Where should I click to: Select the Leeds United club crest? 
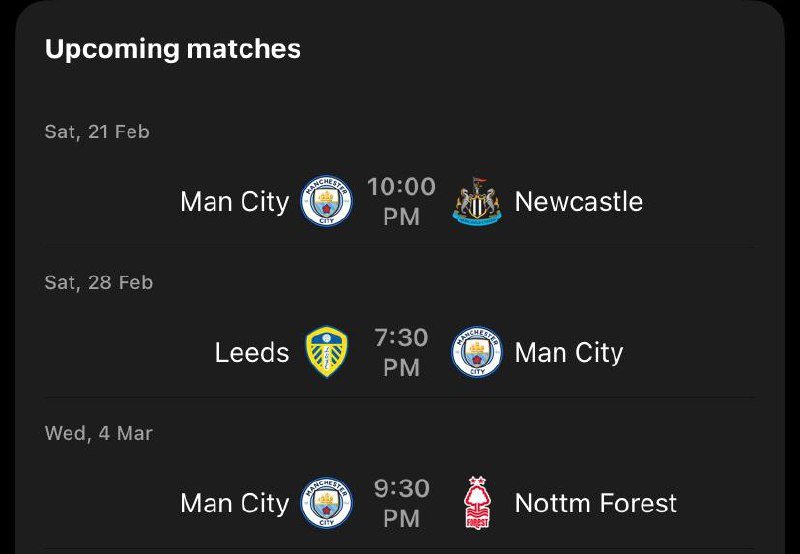pyautogui.click(x=326, y=352)
